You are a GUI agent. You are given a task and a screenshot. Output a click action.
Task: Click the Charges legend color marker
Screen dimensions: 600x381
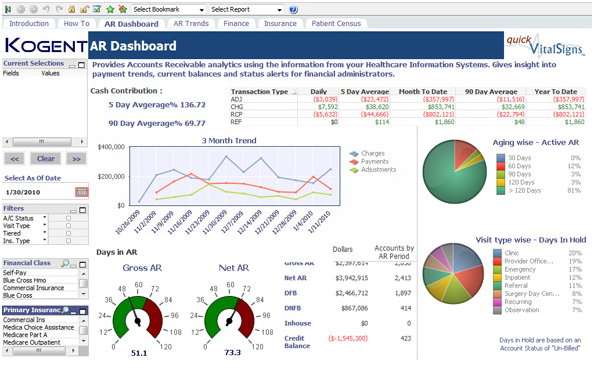(x=354, y=154)
